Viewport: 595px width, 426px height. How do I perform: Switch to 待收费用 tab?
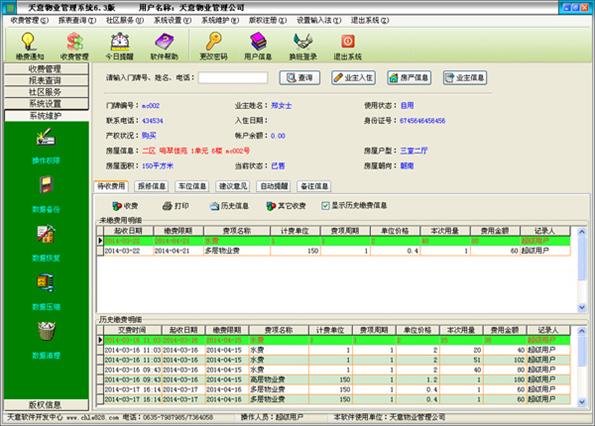coord(111,186)
